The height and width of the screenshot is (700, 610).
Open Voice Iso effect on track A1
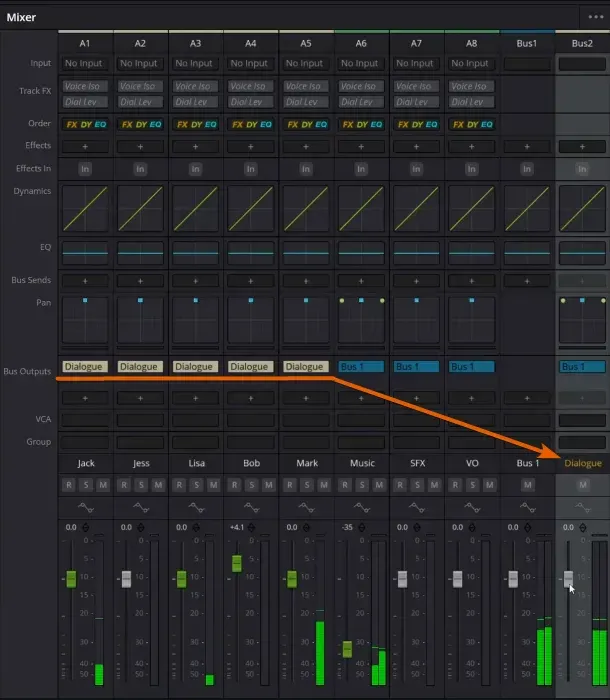(x=85, y=86)
